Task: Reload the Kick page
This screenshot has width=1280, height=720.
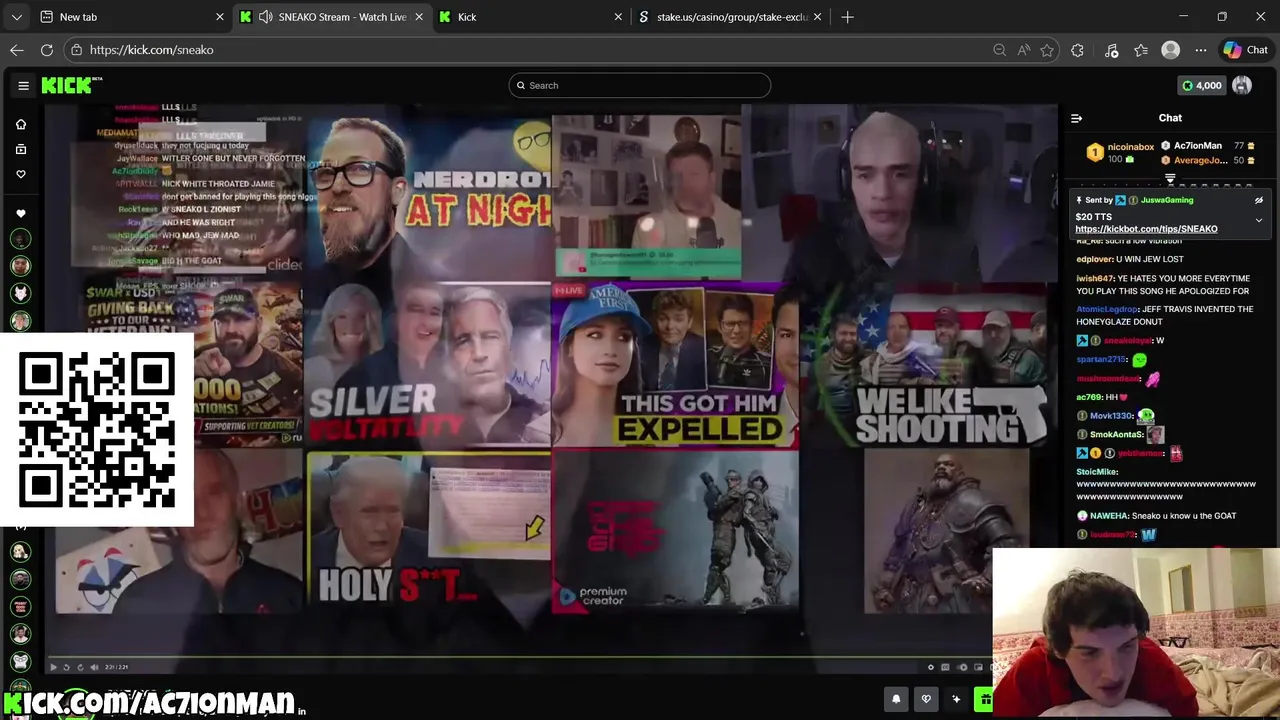Action: pos(47,50)
